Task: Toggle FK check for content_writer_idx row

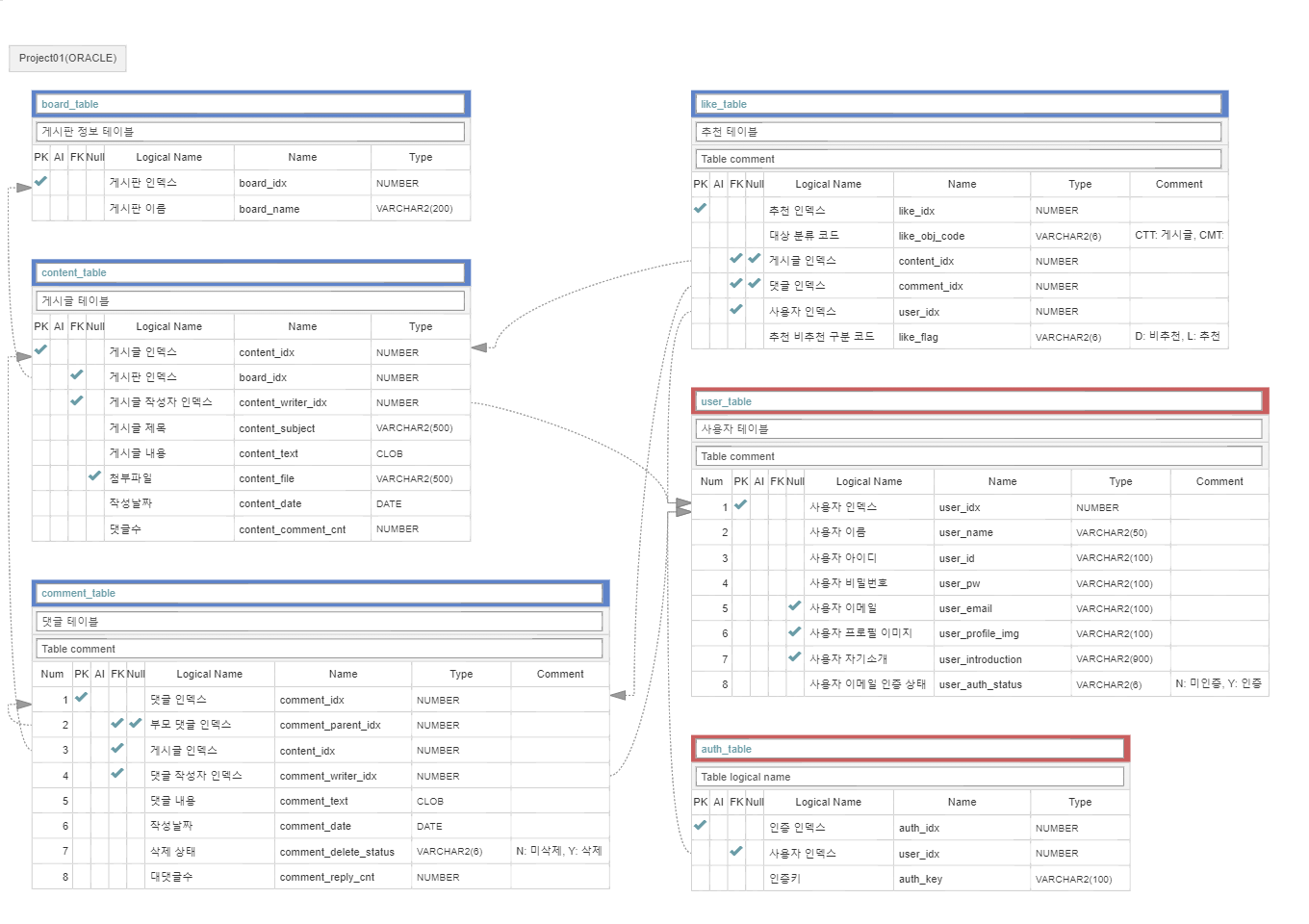Action: (77, 401)
